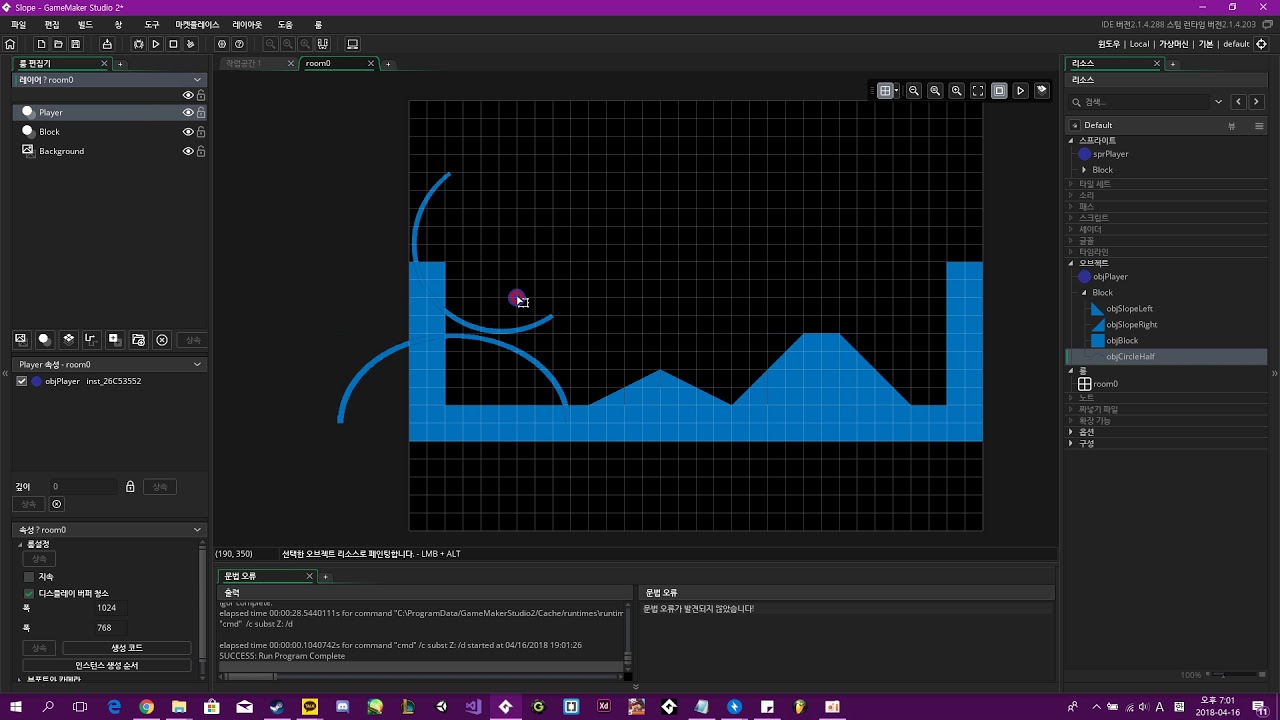The image size is (1280, 720).
Task: Uncheck the objPlayer instance checkbox
Action: tap(22, 381)
